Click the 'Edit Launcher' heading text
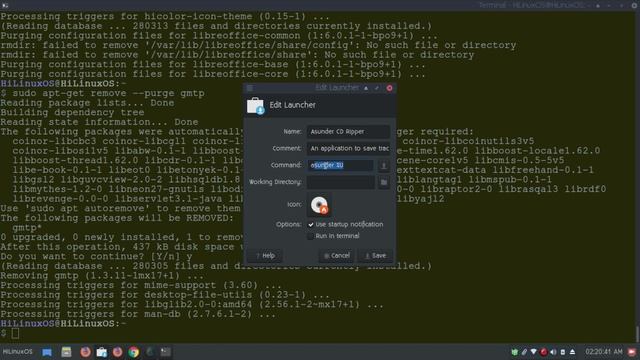640x360 pixels. 292,105
